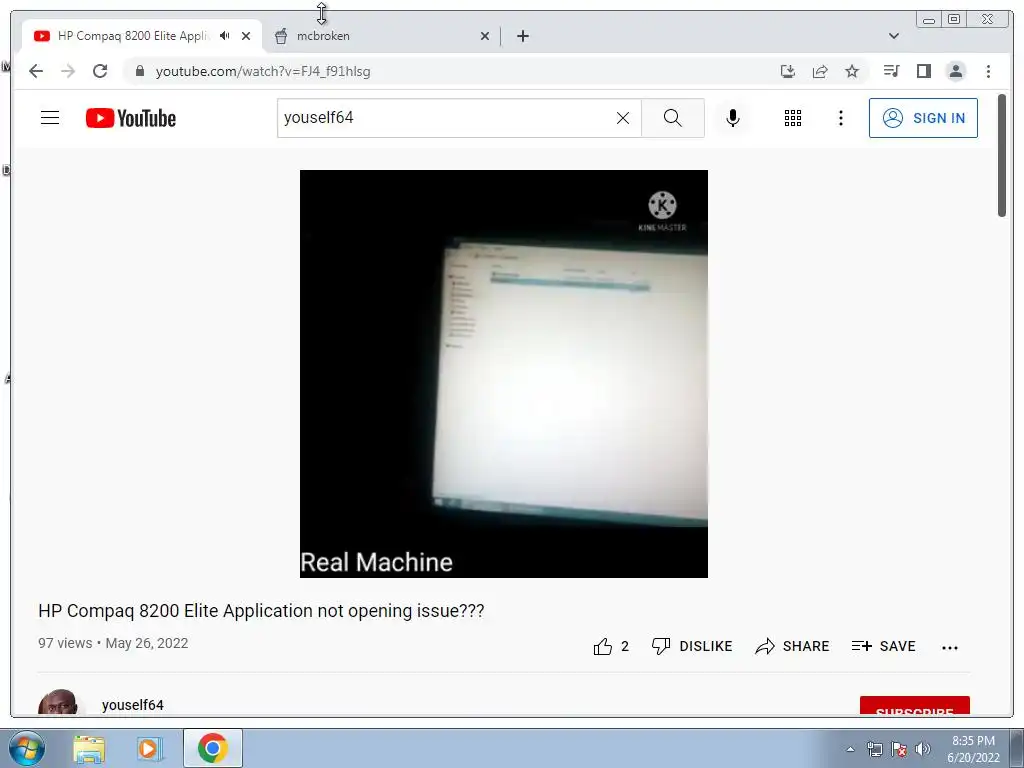The image size is (1024, 768).
Task: Select the HP Compaq 8200 Elite tab
Action: pyautogui.click(x=133, y=36)
